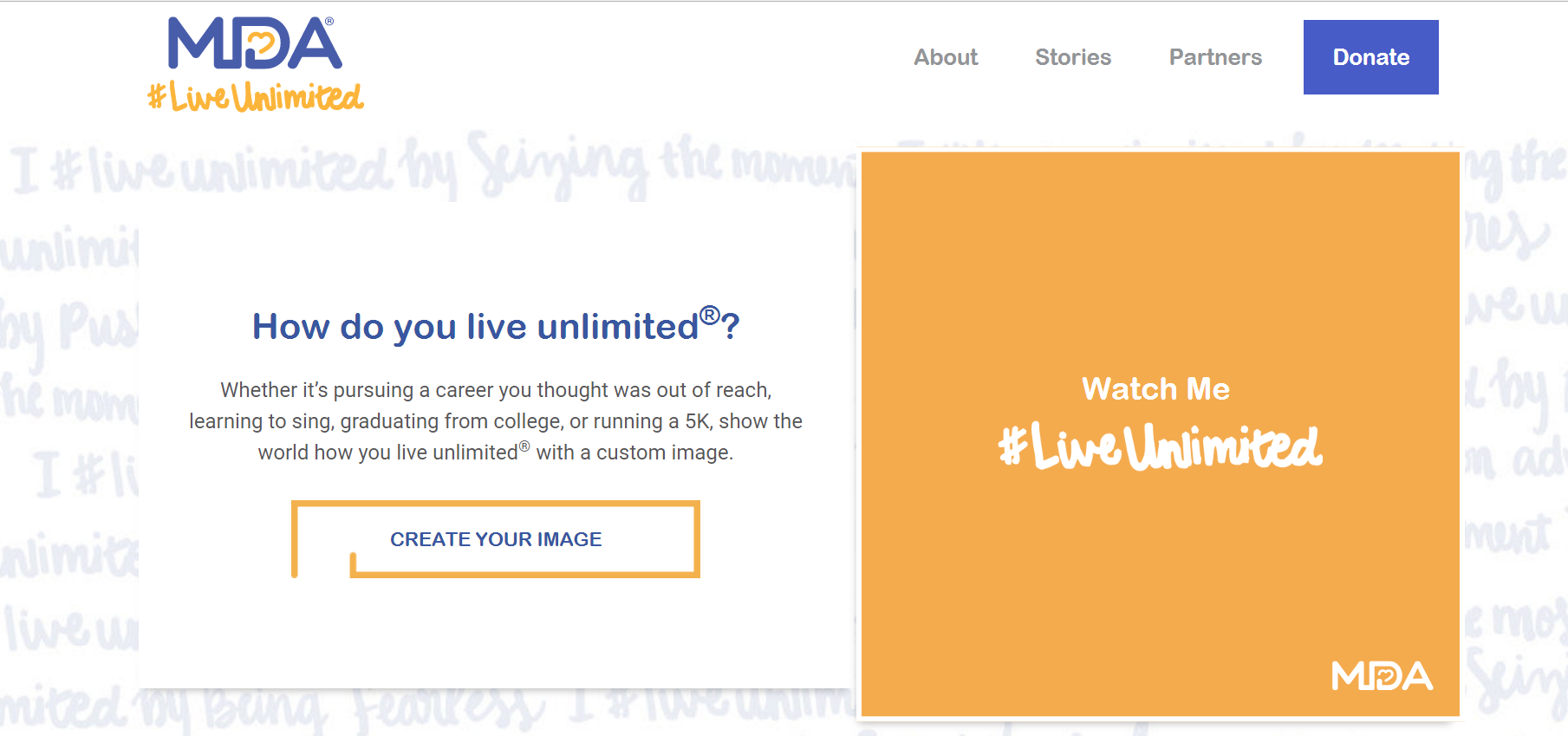The width and height of the screenshot is (1568, 736).
Task: Go to the Stories page
Action: point(1073,57)
